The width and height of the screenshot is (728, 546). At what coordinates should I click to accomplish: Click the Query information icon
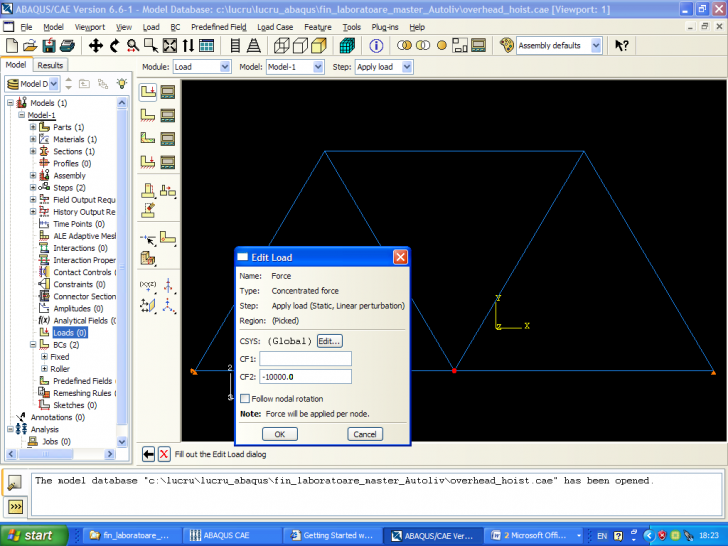[x=376, y=46]
